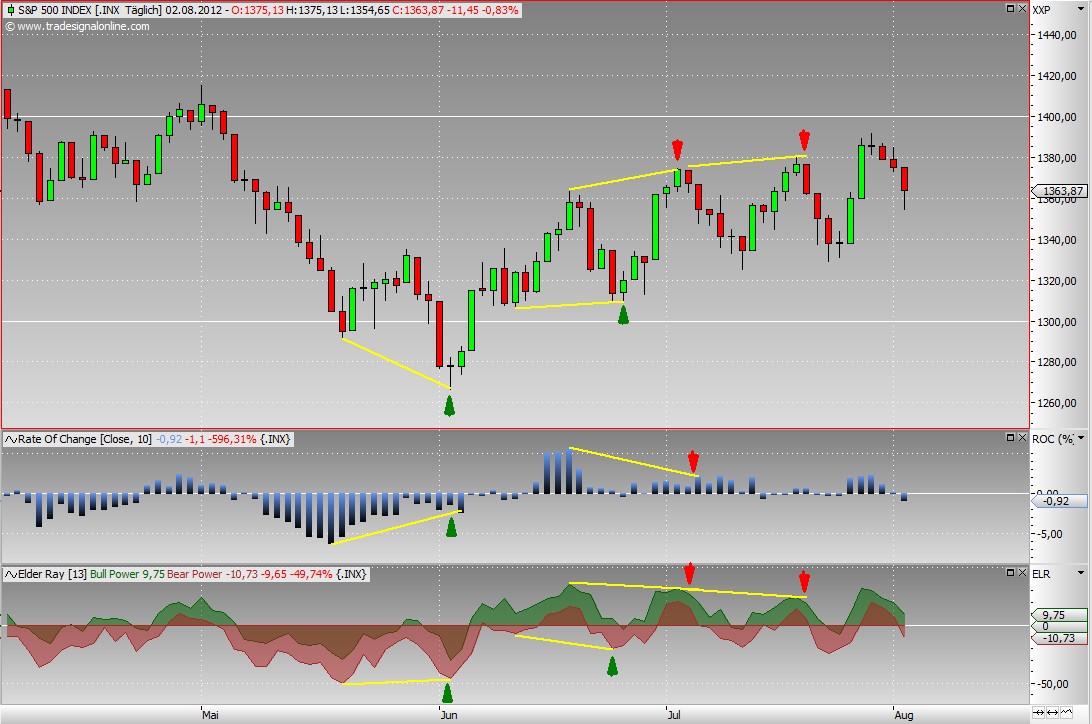Close the S&P 500 price chart pane
Image resolution: width=1092 pixels, height=724 pixels.
pos(1020,9)
